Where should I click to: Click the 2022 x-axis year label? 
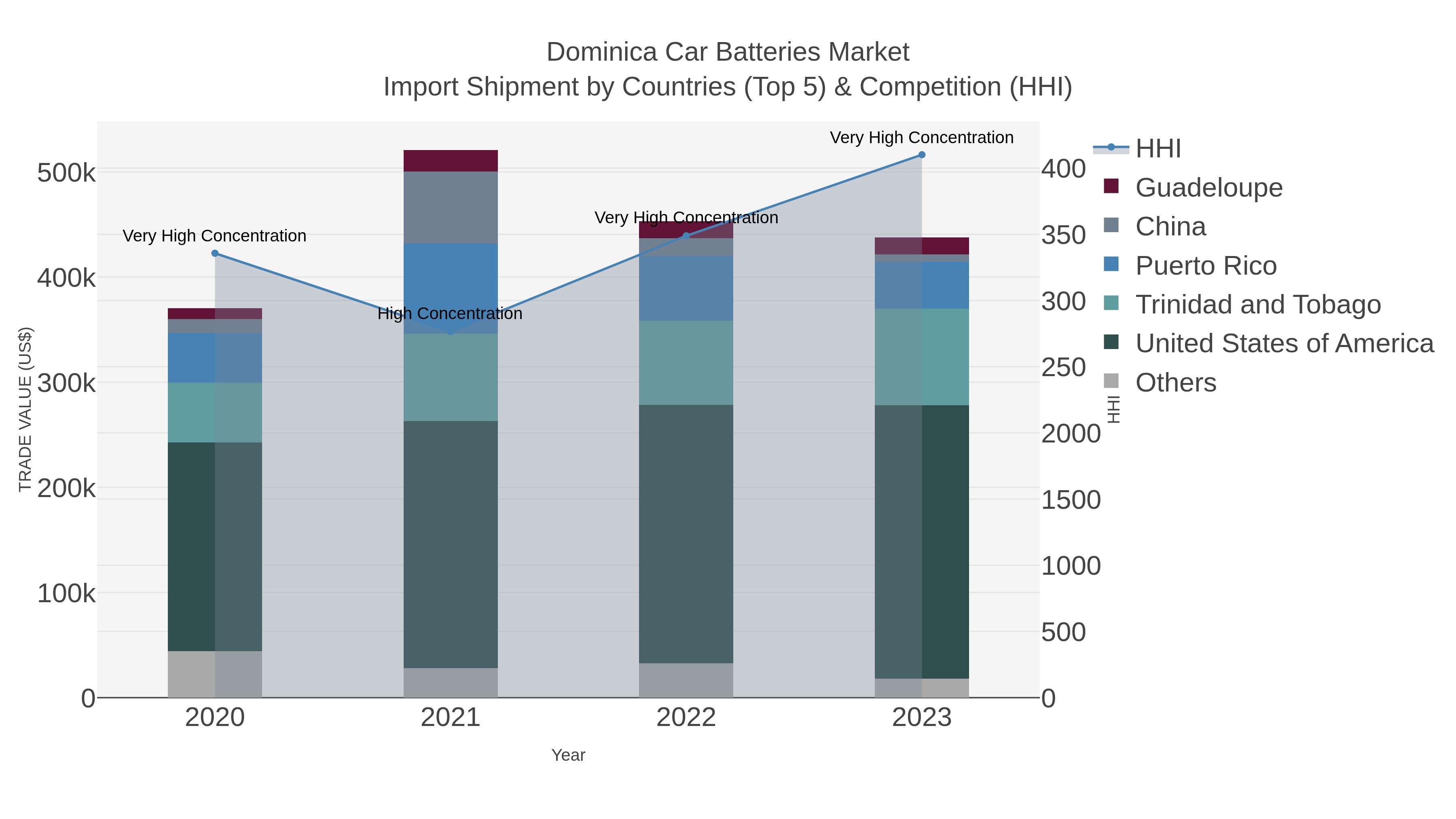(686, 718)
